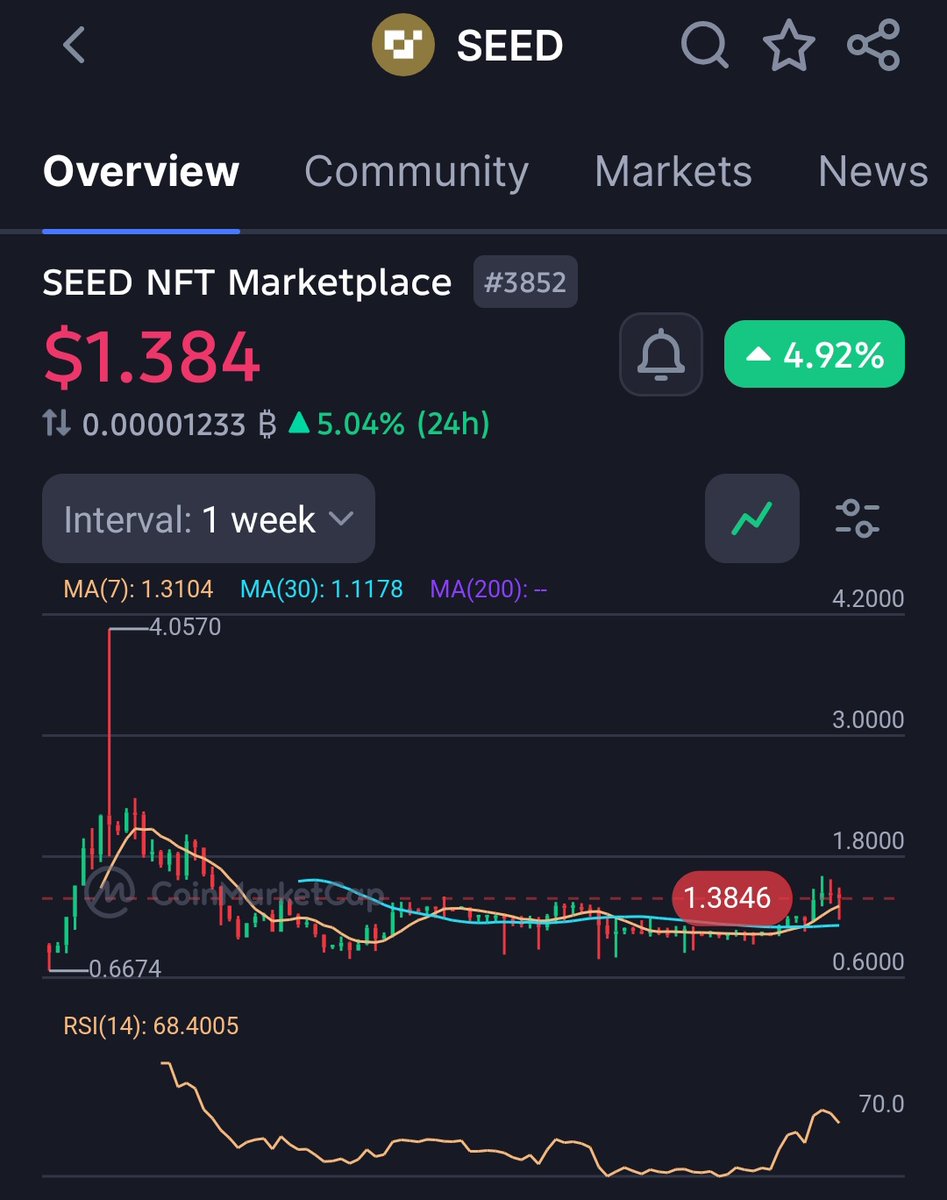Tap the 0.00001233 BTC price
This screenshot has width=947, height=1200.
179,425
